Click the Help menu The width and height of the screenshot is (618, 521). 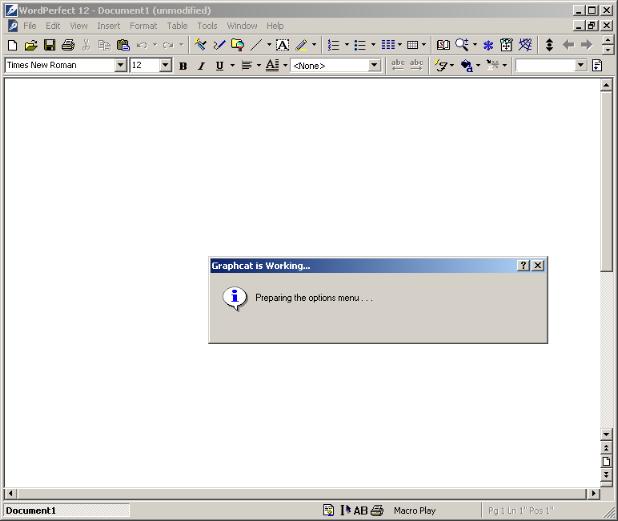[x=275, y=26]
